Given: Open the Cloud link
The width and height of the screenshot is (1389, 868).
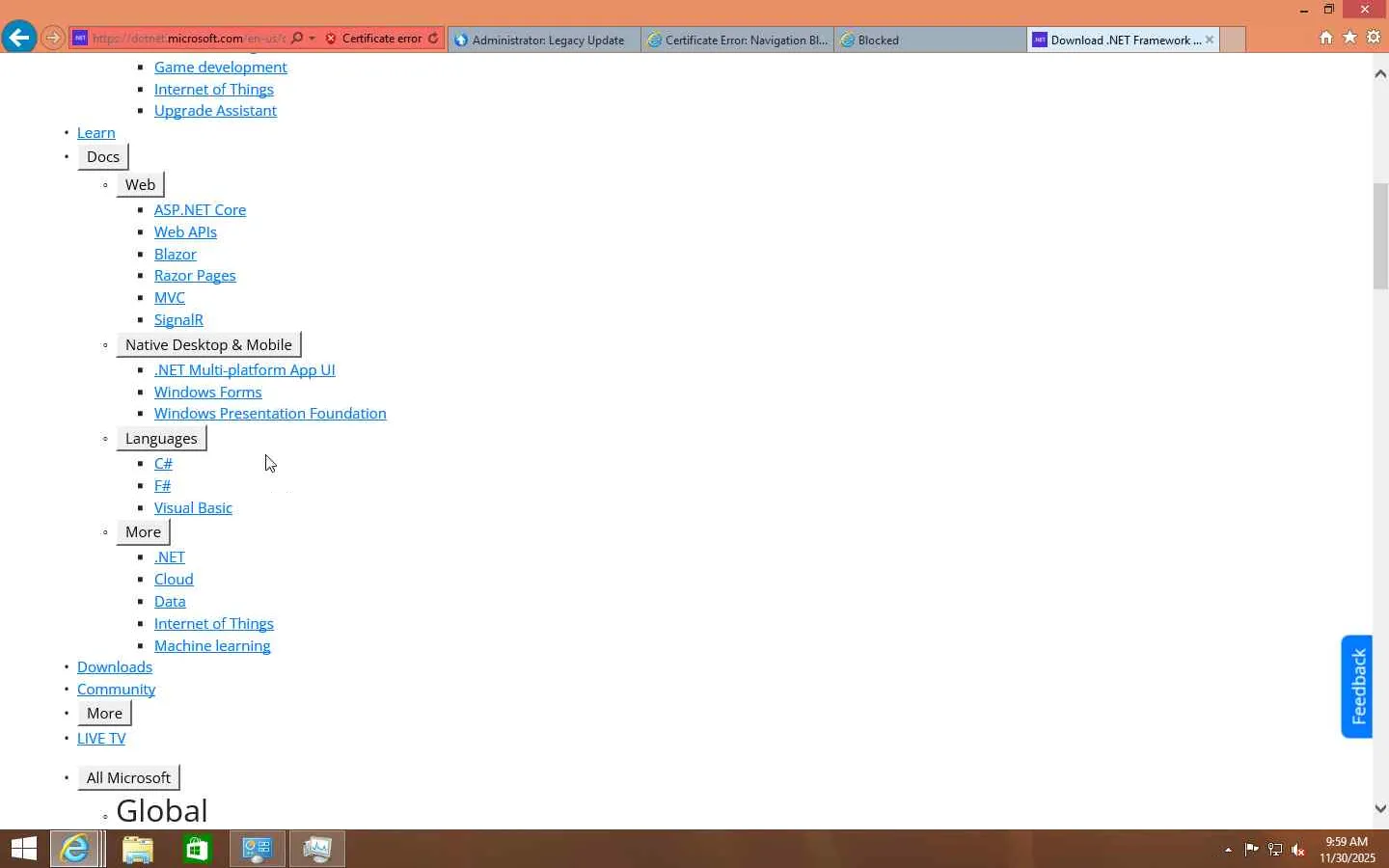Looking at the screenshot, I should pos(174,579).
